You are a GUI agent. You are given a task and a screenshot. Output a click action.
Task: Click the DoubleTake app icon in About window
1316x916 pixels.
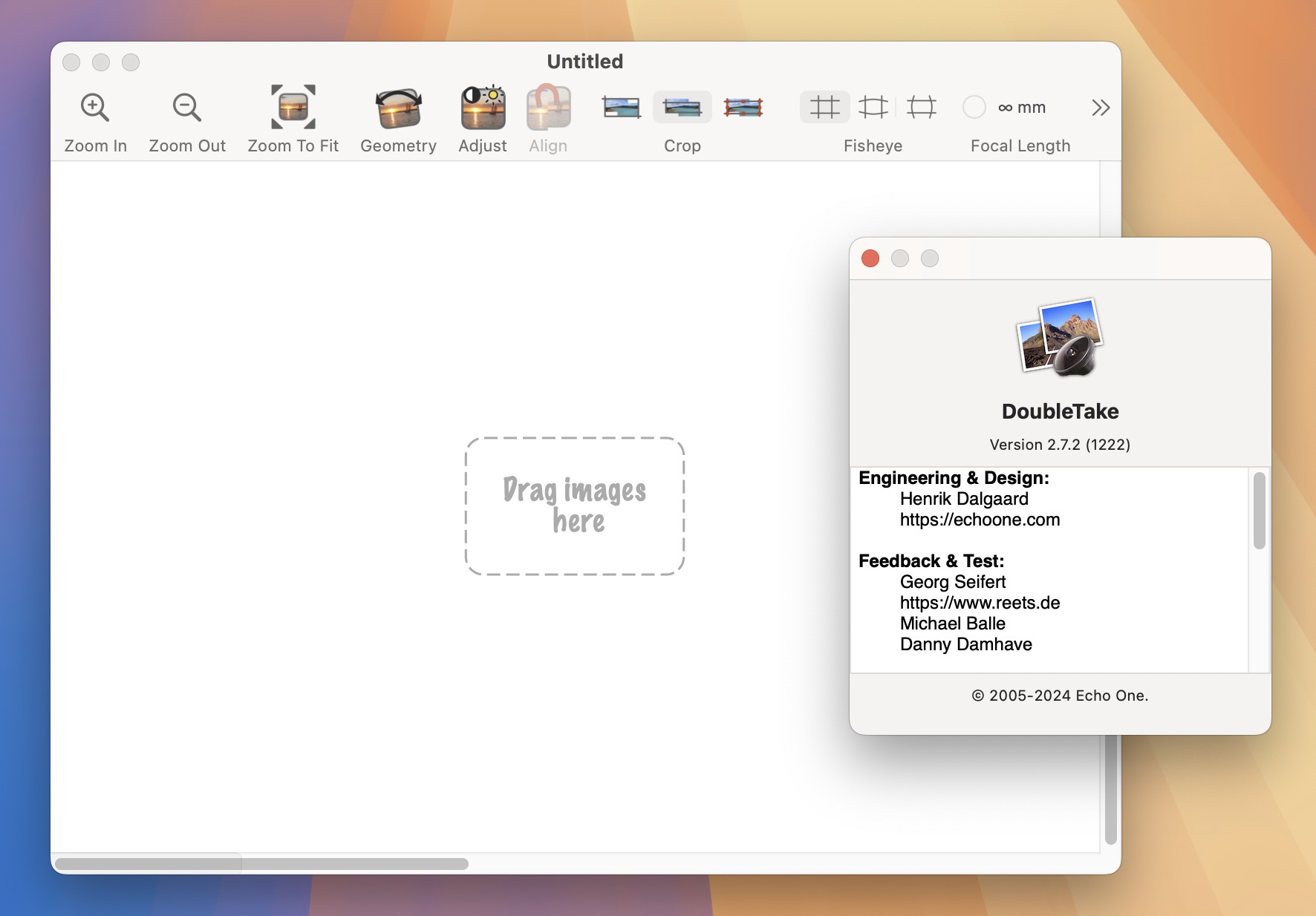point(1061,337)
